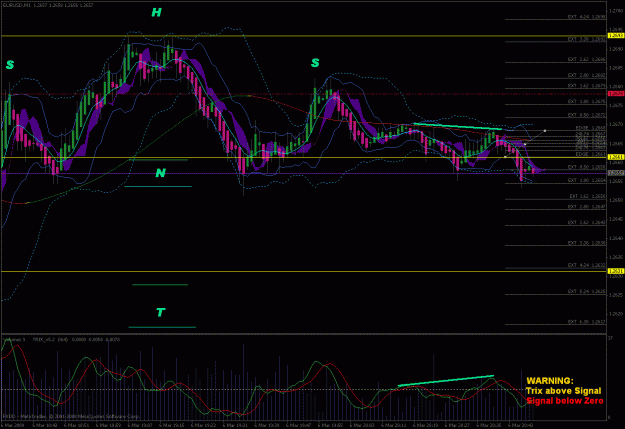The image size is (625, 429).
Task: Select the lowest 'EXT 6.38' level label
Action: coord(586,322)
